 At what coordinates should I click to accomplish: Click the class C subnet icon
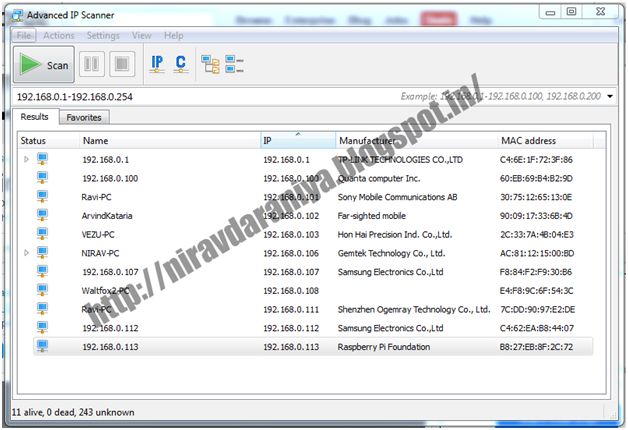181,64
